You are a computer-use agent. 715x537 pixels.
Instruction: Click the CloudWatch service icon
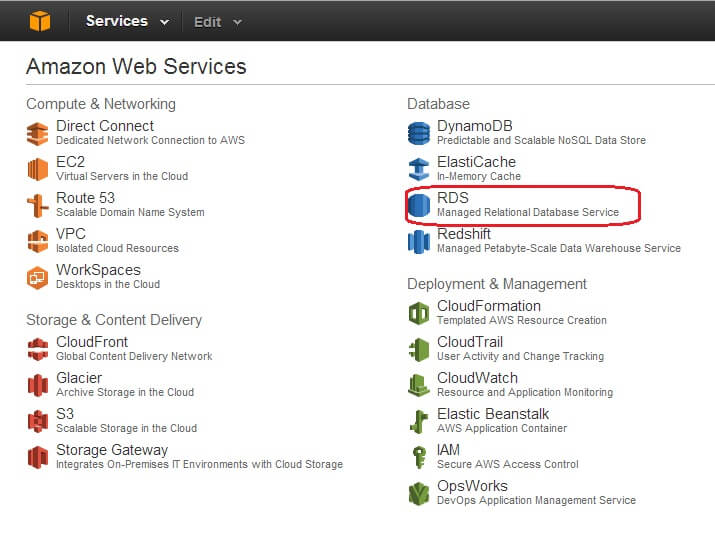(419, 386)
